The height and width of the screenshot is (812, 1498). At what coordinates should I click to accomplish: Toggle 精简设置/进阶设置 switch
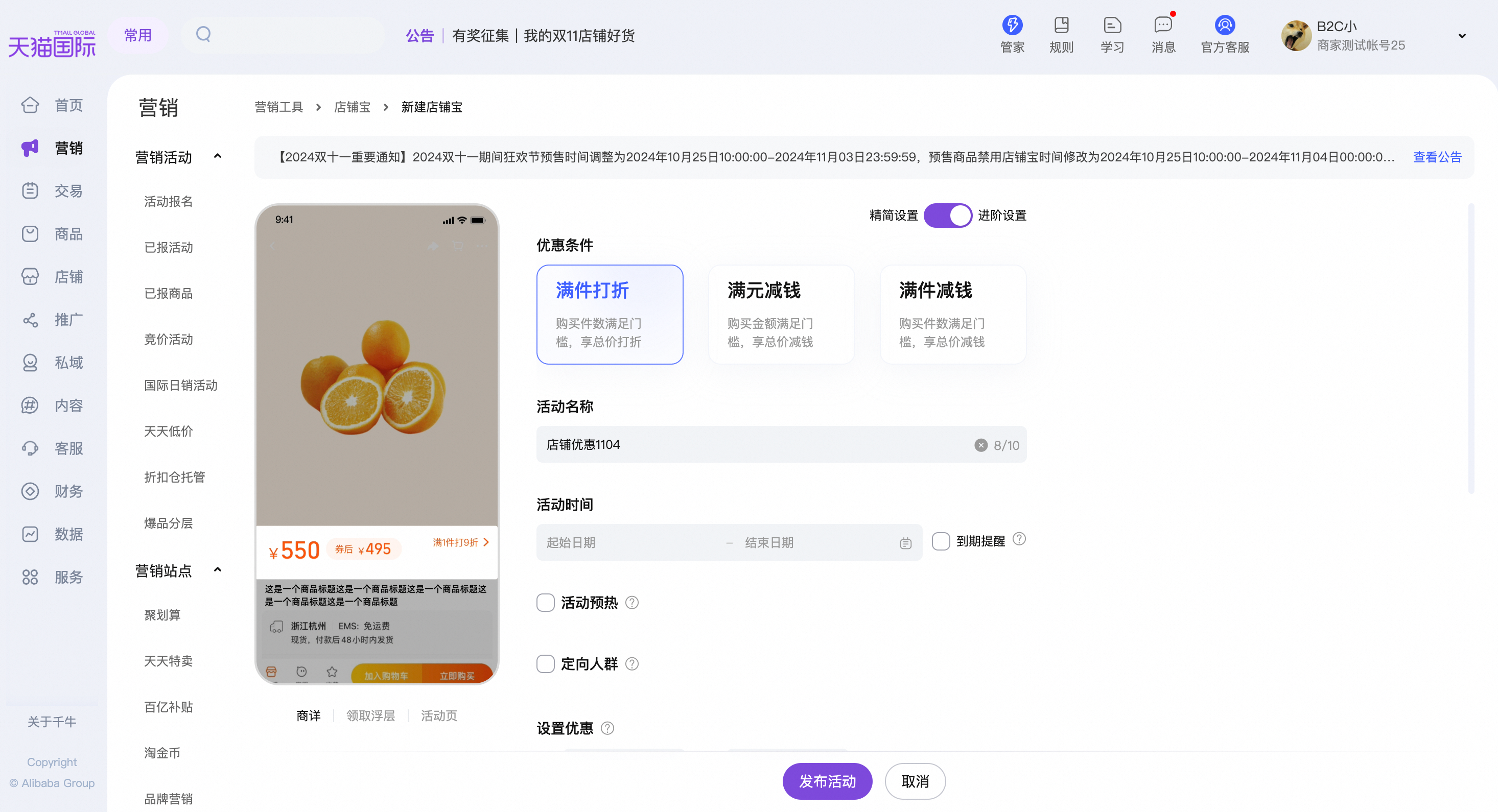tap(947, 216)
